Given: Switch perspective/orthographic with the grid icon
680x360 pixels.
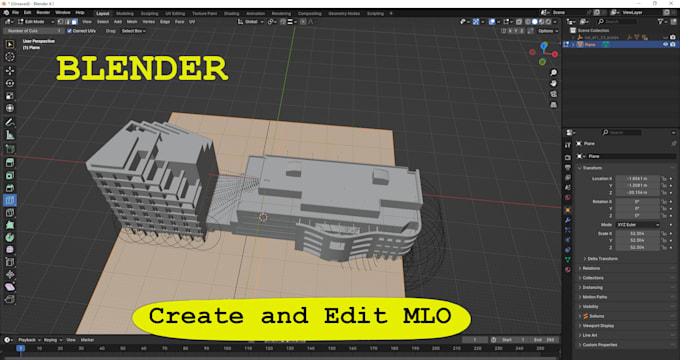Looking at the screenshot, I should (553, 105).
